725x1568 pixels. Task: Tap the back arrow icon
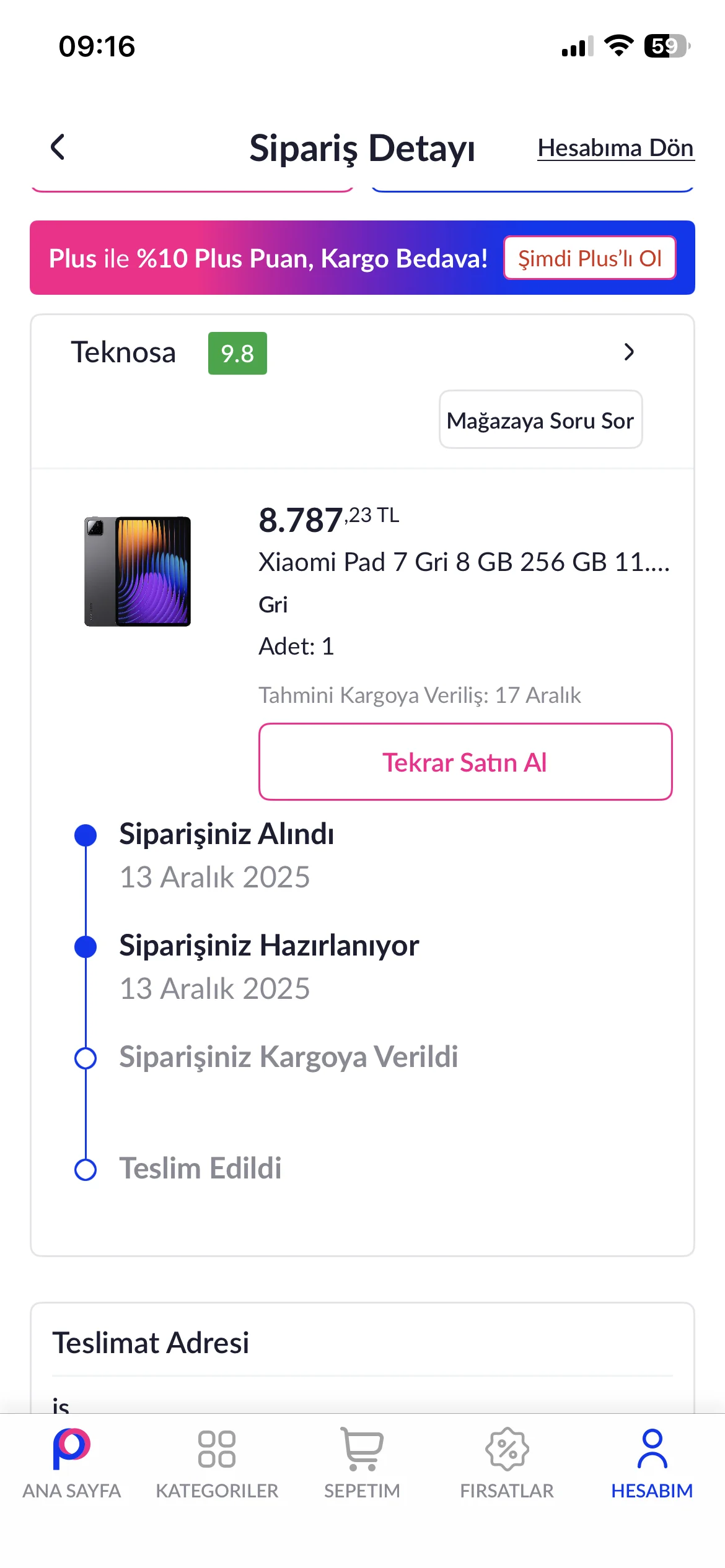coord(58,147)
